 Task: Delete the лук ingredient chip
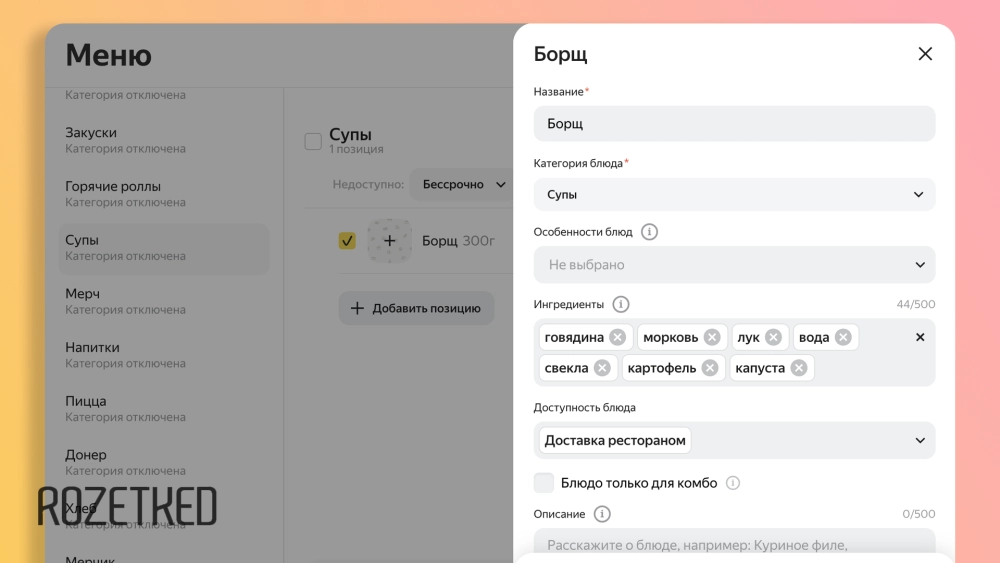click(x=773, y=337)
